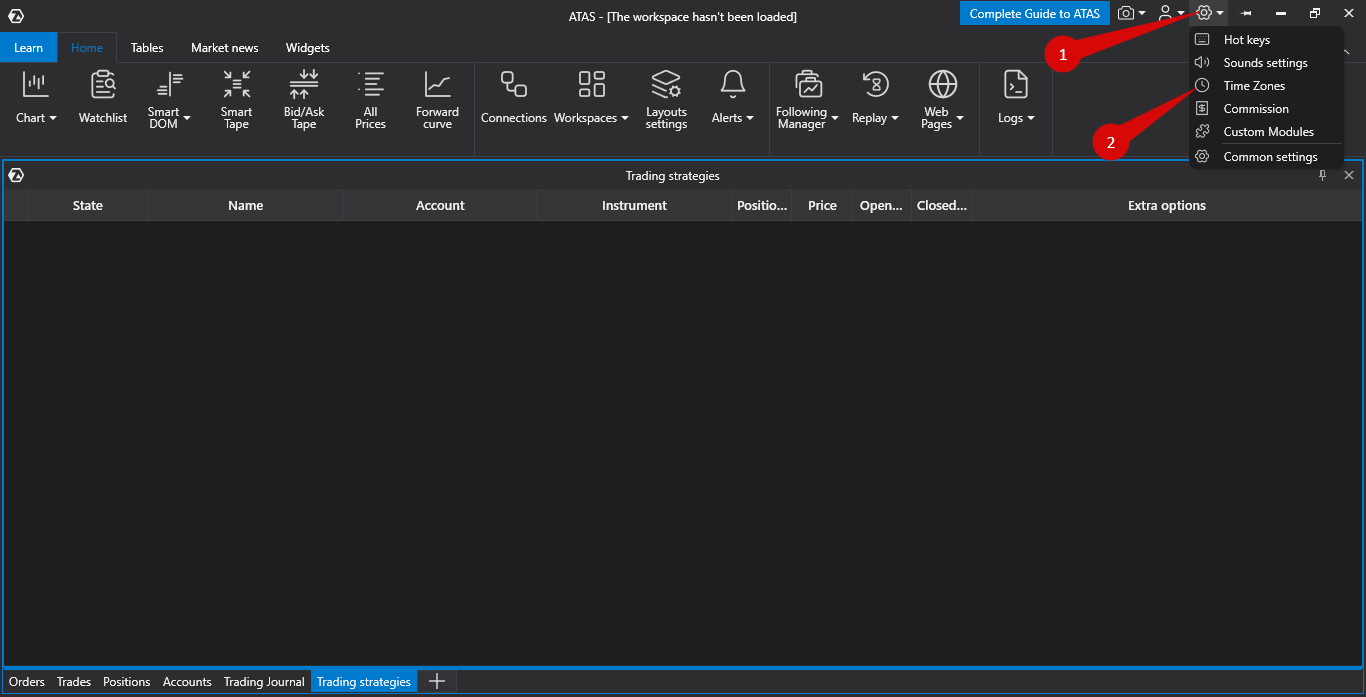1366x697 pixels.
Task: Click the ATAS logo in title bar
Action: [16, 15]
